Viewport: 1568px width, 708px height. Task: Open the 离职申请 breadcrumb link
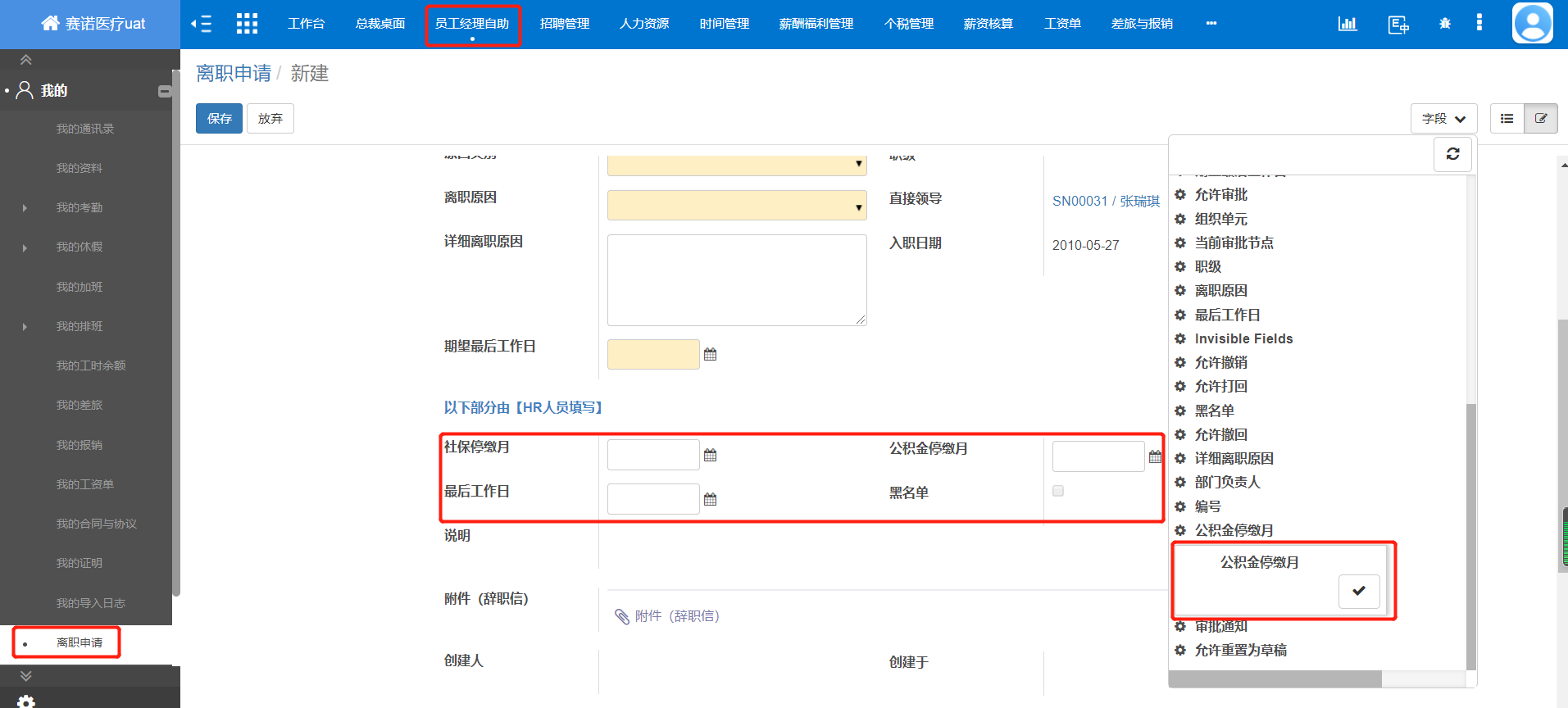234,74
